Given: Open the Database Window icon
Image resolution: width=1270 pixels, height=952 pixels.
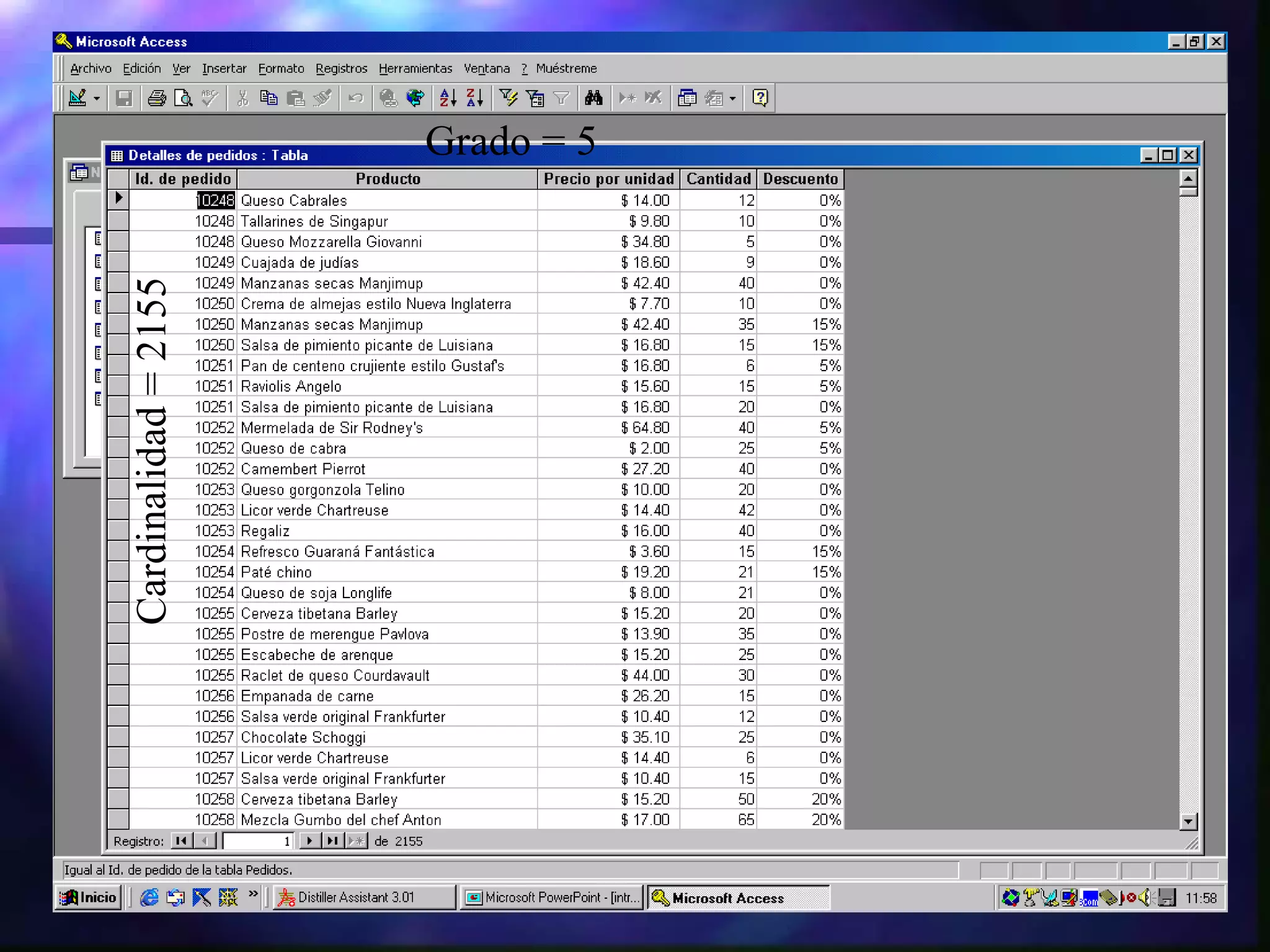Looking at the screenshot, I should click(687, 98).
